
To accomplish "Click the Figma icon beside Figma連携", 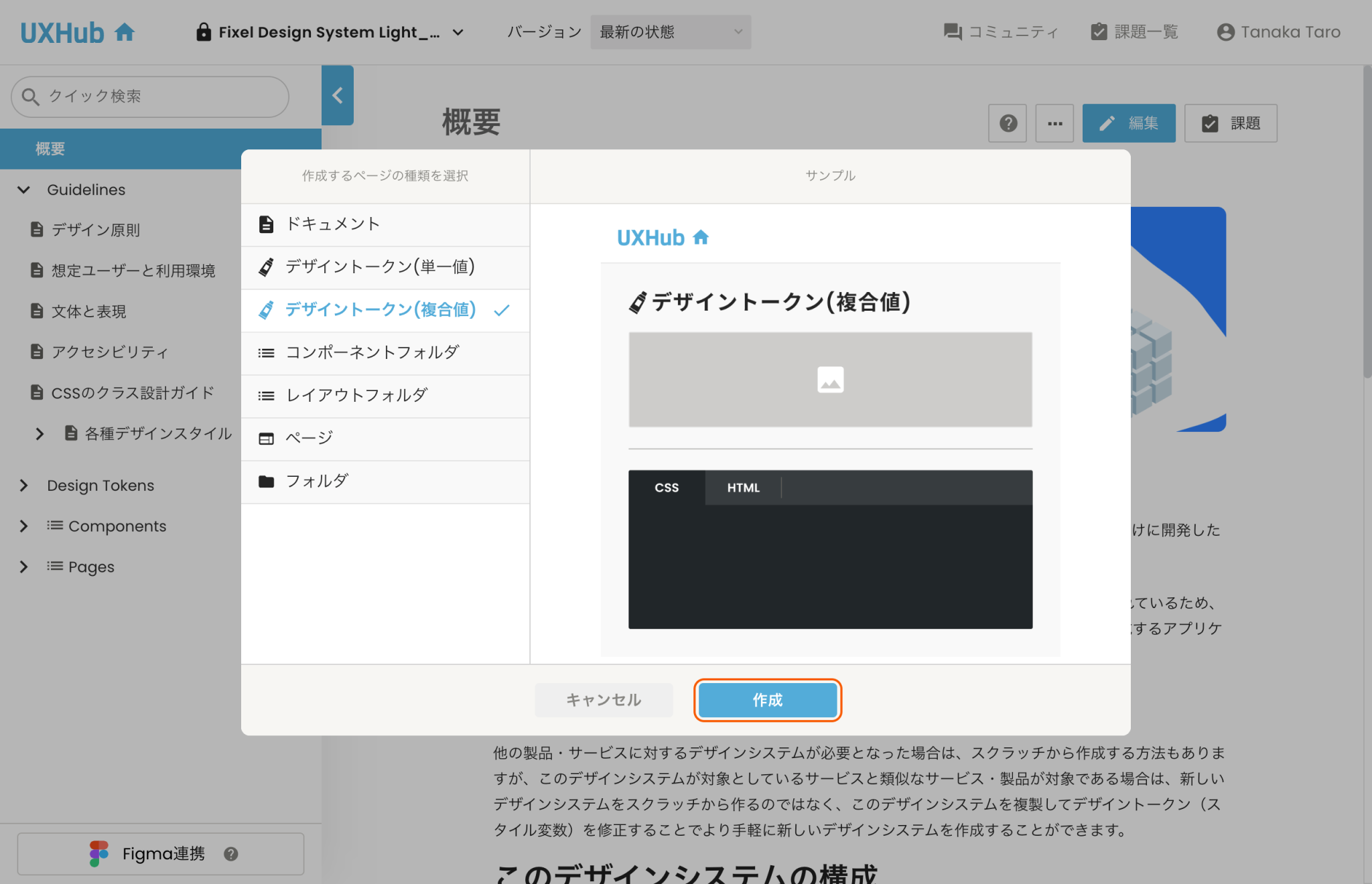I will pos(99,853).
